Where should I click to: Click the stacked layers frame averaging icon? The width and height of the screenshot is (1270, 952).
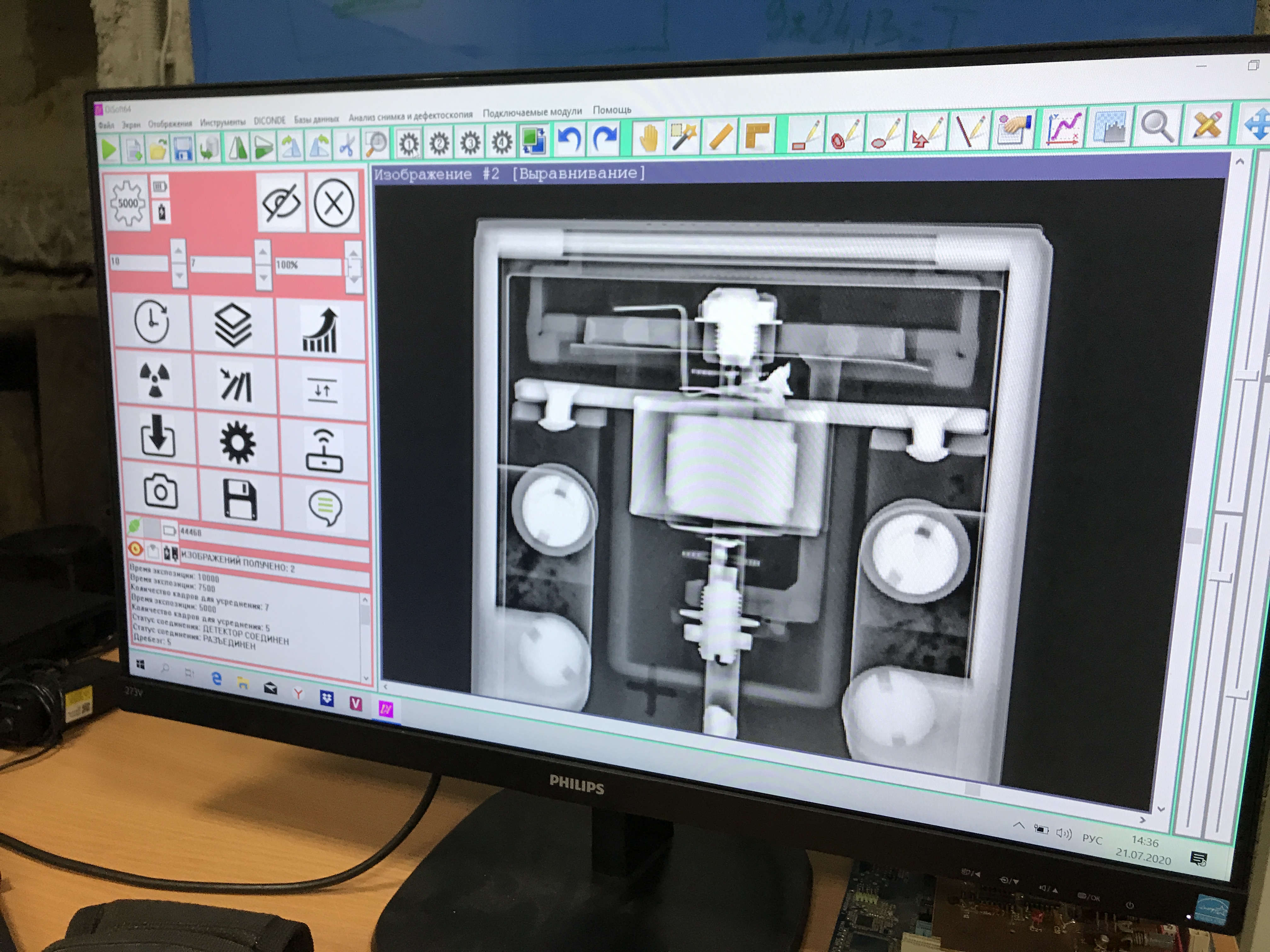[x=233, y=326]
